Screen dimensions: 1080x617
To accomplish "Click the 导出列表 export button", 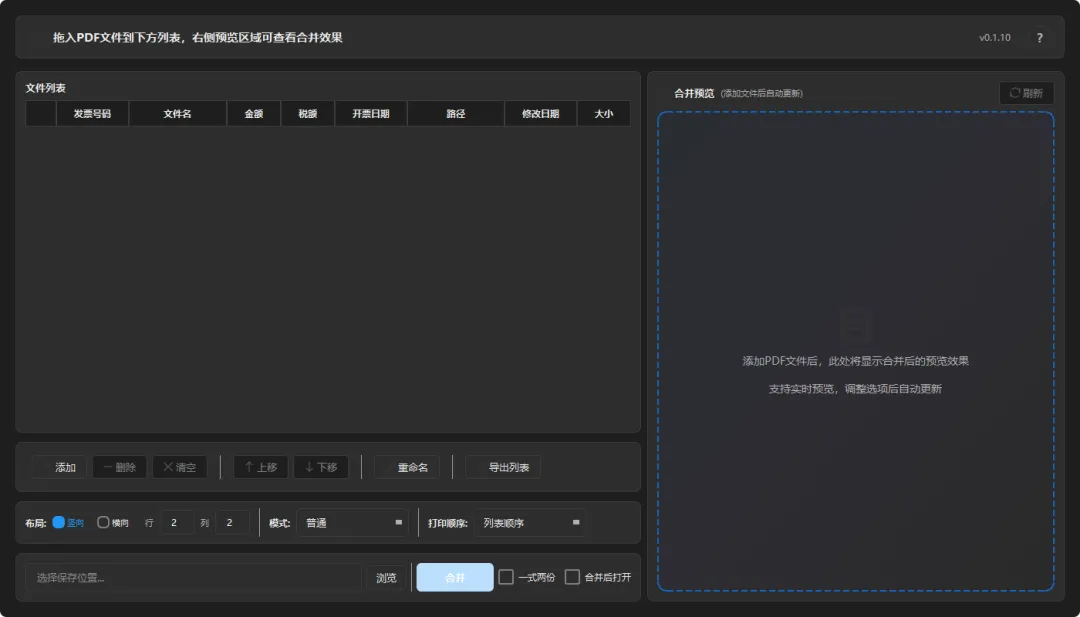I will (503, 467).
